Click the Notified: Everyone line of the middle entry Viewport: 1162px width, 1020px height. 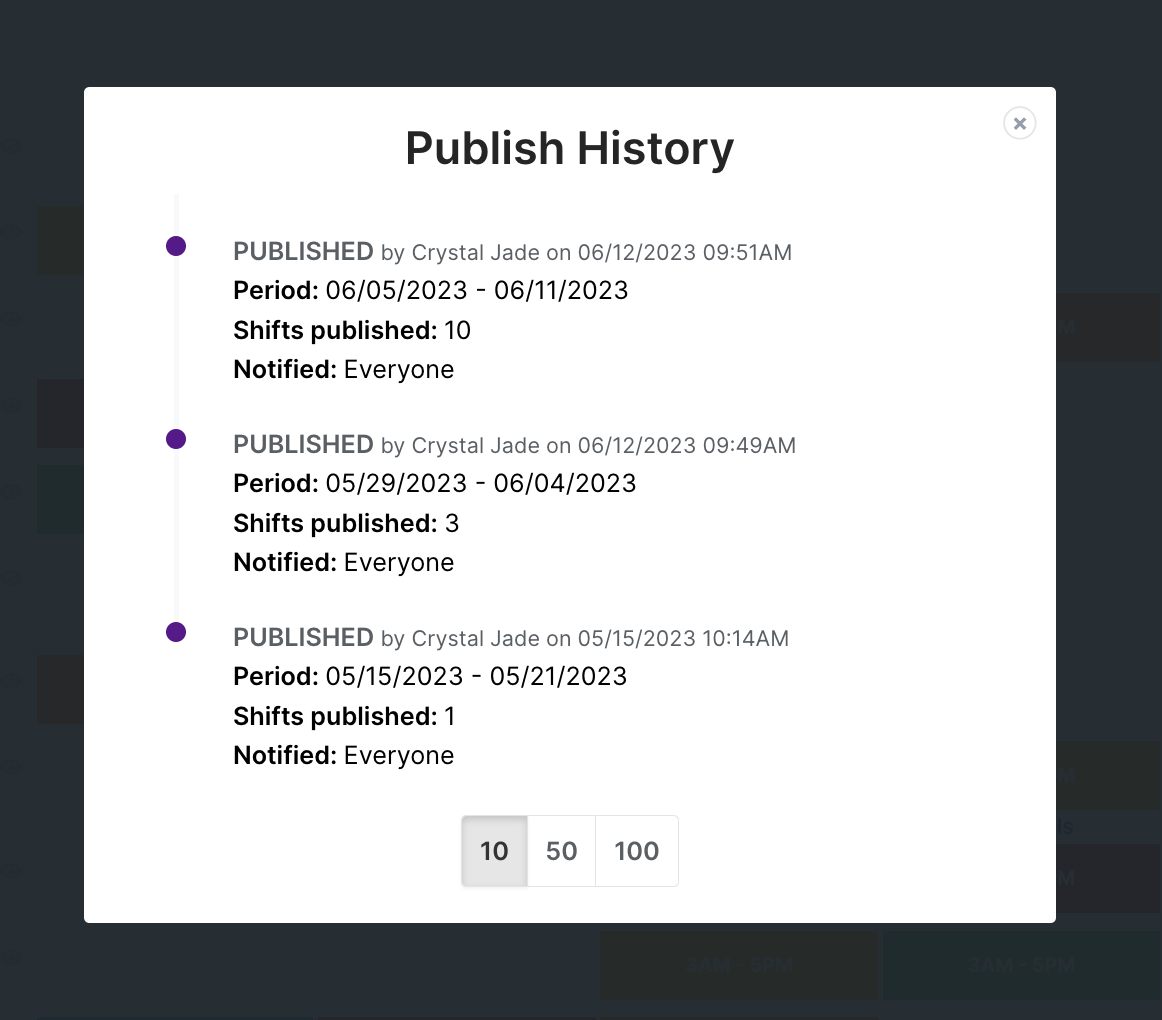[343, 562]
